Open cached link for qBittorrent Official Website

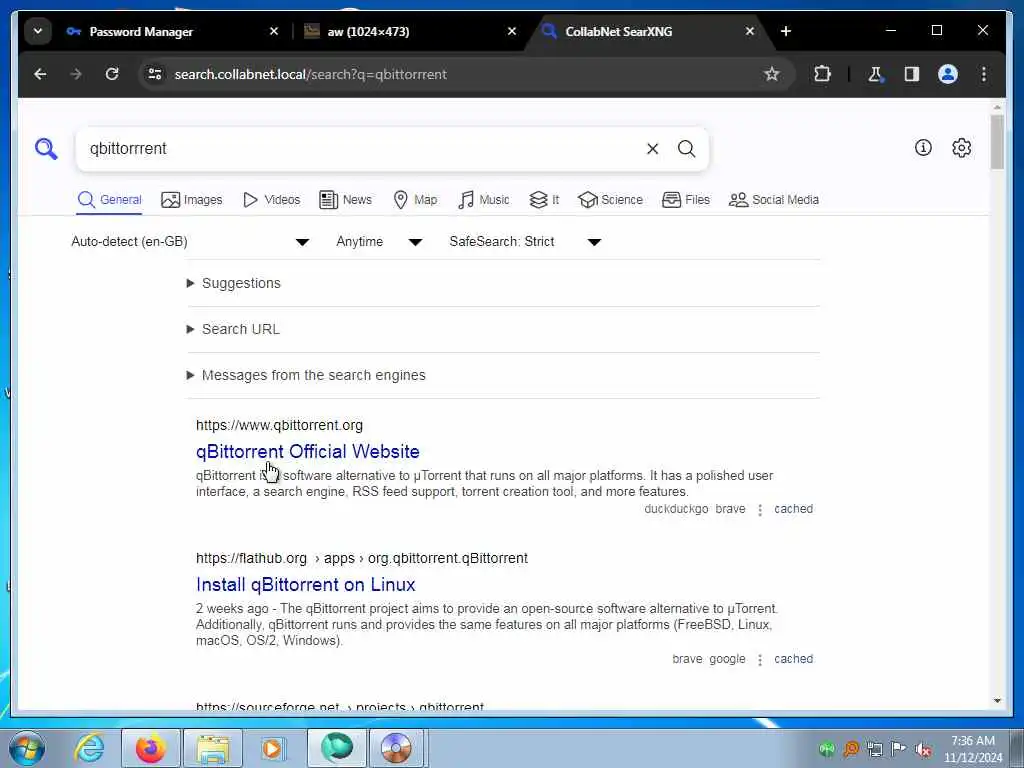click(793, 509)
